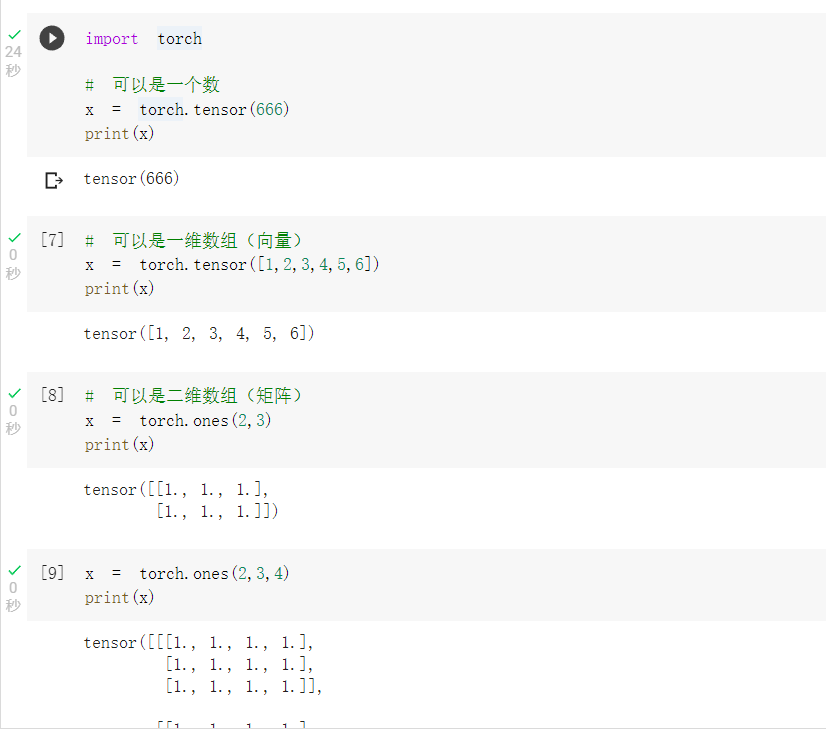Click the green checkmark beside cell [7]
826x731 pixels.
[x=14, y=238]
